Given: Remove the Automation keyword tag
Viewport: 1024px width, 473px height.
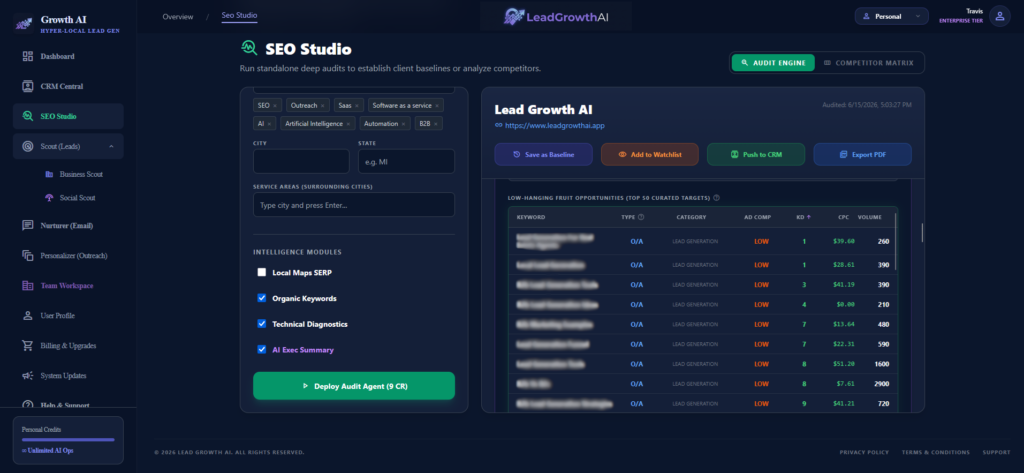Looking at the screenshot, I should [404, 123].
